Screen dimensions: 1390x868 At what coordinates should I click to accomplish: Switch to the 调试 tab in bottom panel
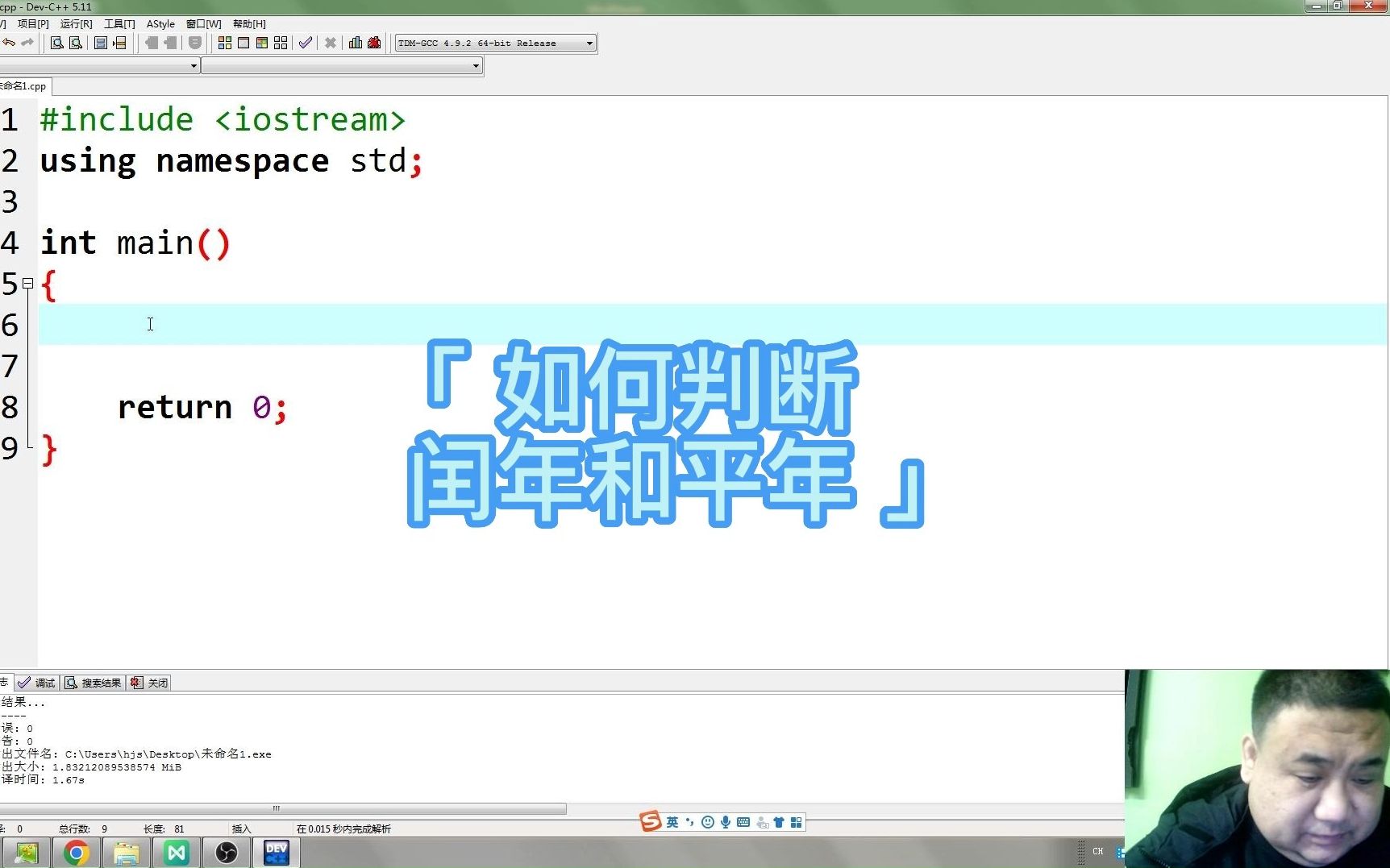[x=37, y=682]
